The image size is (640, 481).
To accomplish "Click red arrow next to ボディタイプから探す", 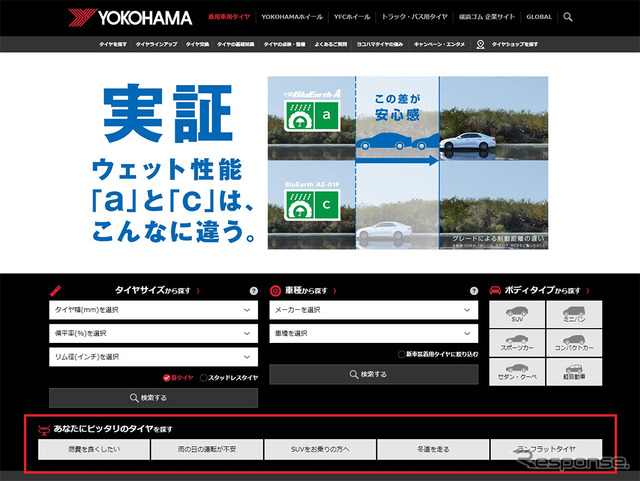I will coord(588,291).
